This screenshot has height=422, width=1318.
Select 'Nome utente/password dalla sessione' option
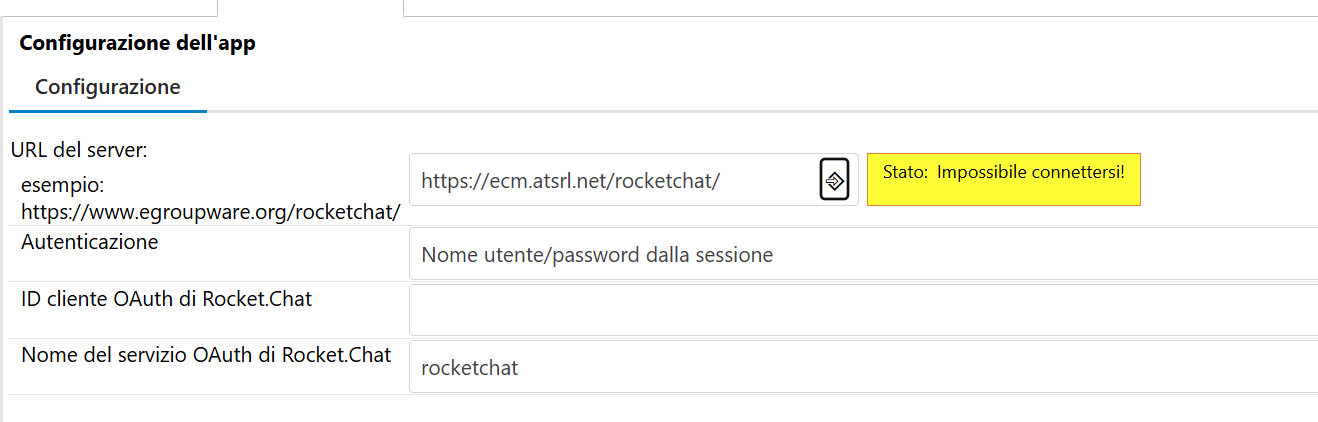[597, 255]
